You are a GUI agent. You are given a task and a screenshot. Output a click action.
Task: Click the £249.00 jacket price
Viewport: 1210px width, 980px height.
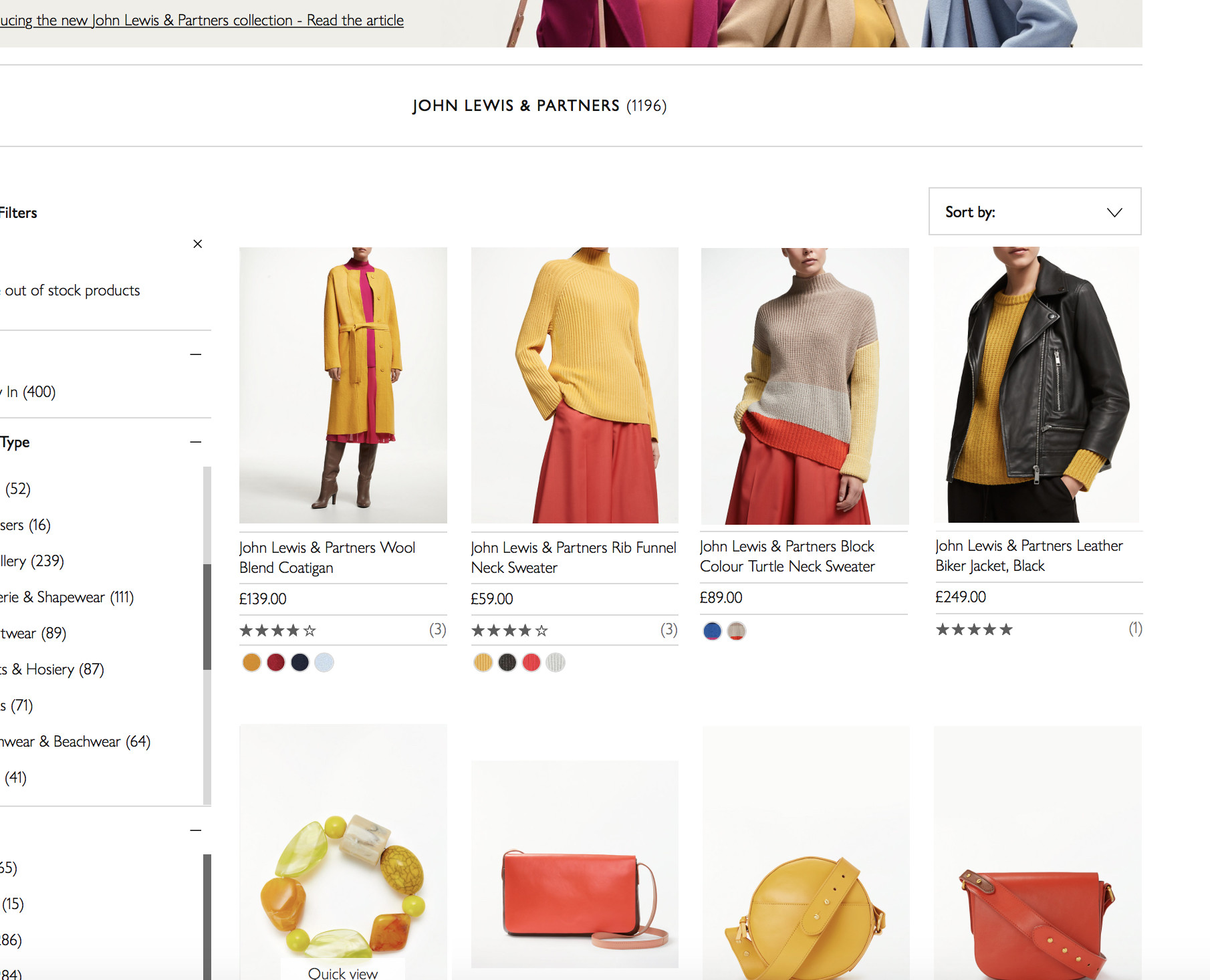[x=961, y=597]
